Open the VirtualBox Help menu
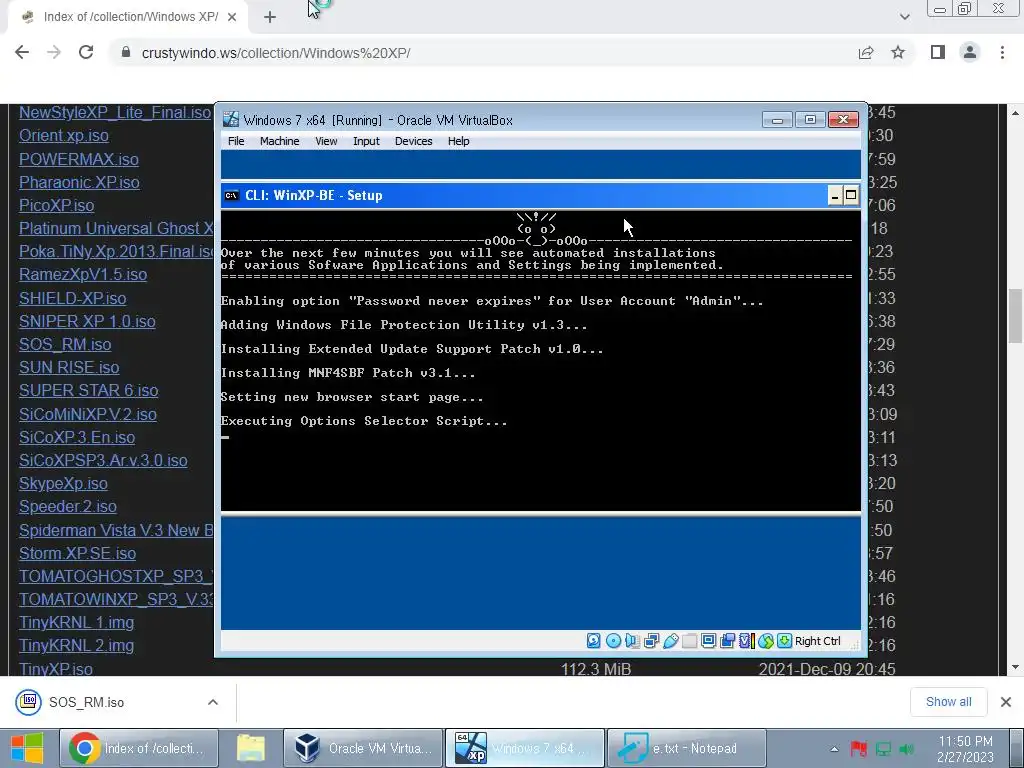The height and width of the screenshot is (768, 1024). click(458, 141)
